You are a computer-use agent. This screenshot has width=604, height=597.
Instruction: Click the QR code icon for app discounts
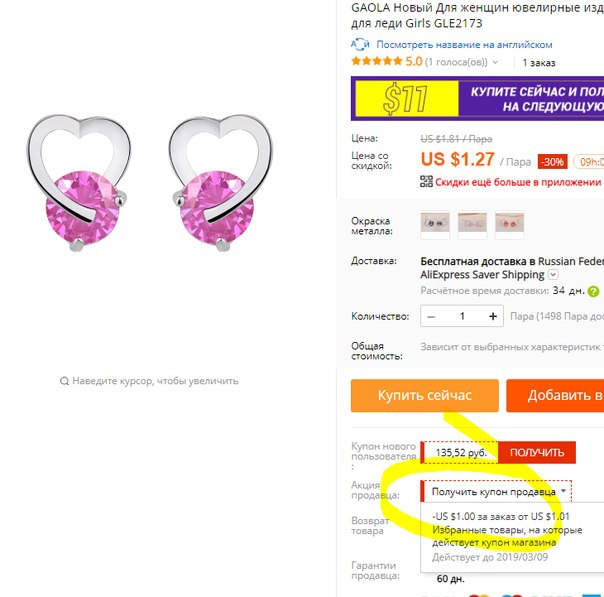click(426, 181)
